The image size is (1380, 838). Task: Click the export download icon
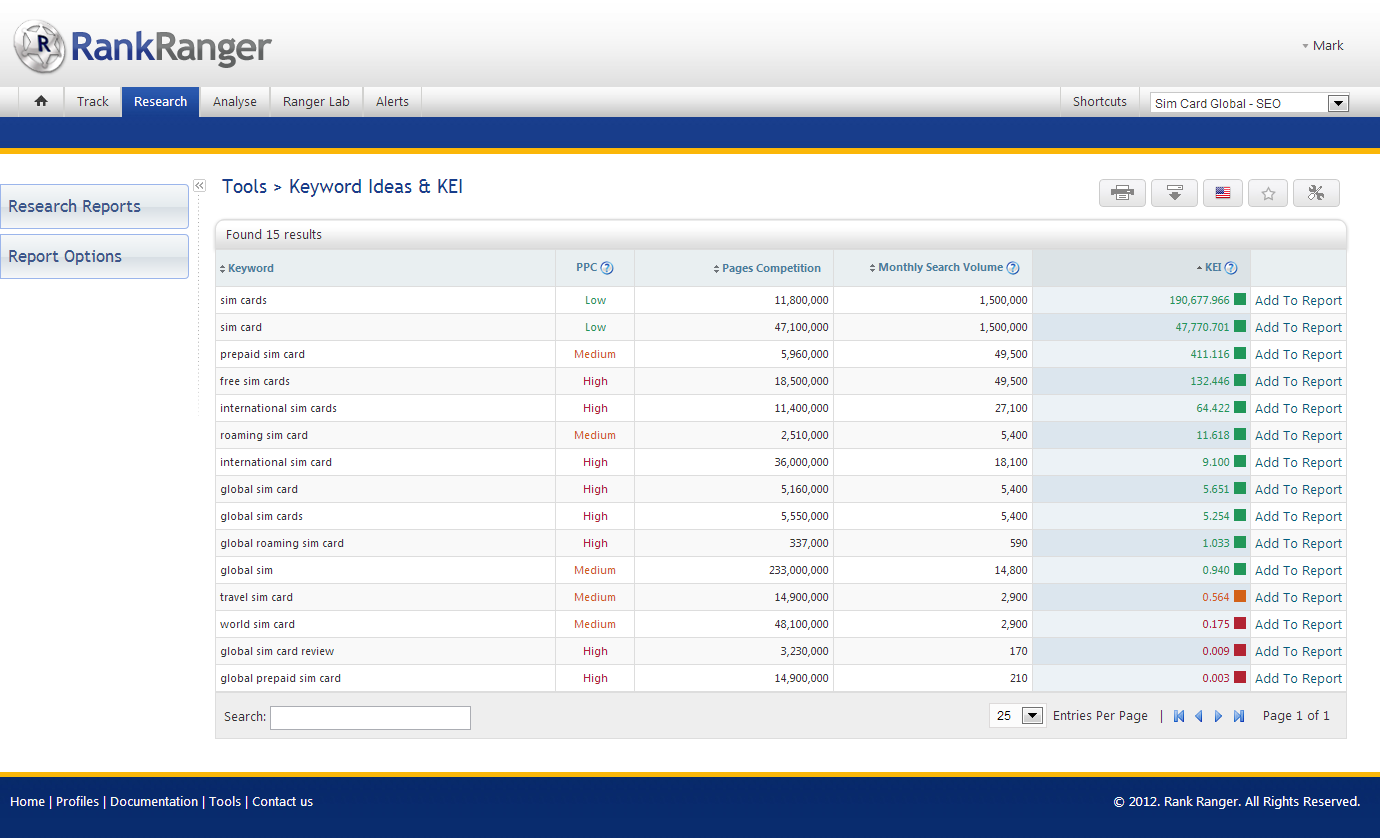[x=1174, y=193]
